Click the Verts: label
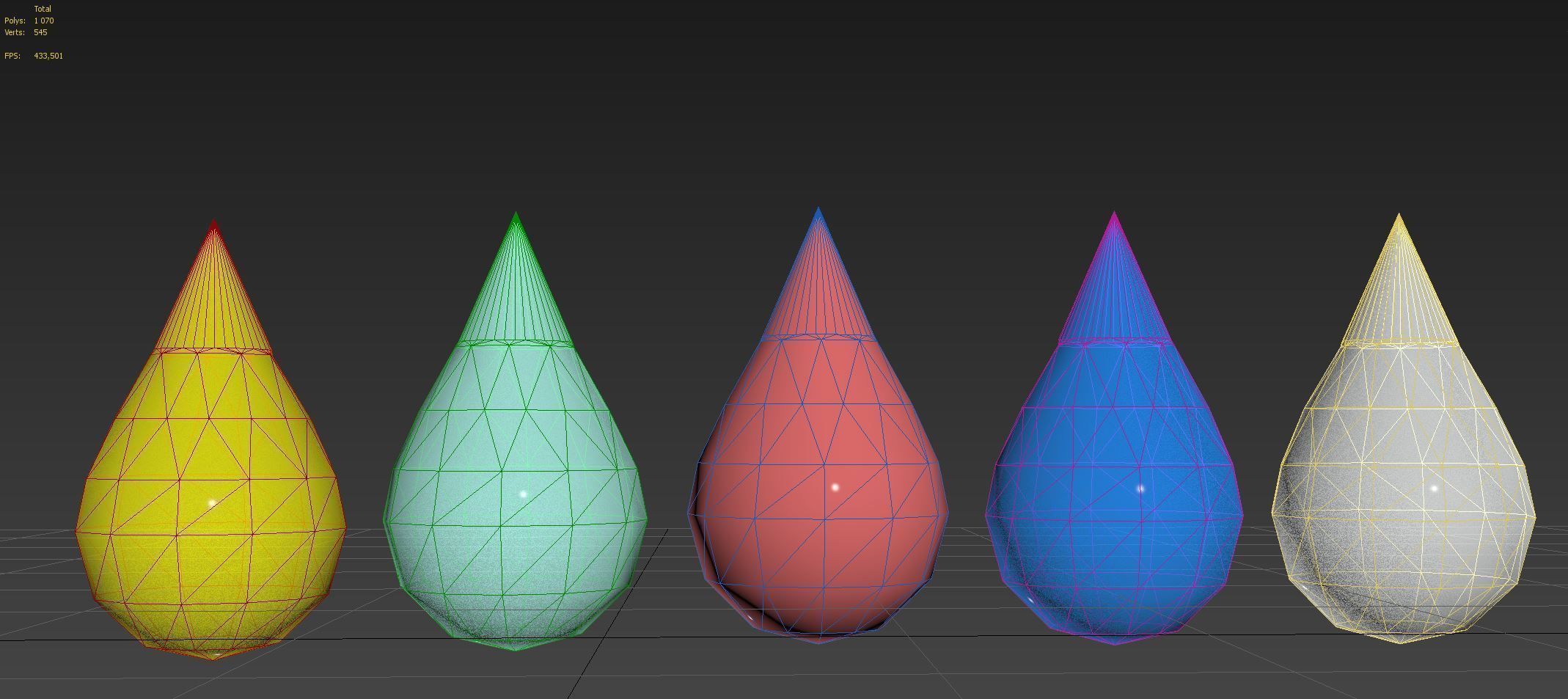The width and height of the screenshot is (1568, 699). [15, 32]
